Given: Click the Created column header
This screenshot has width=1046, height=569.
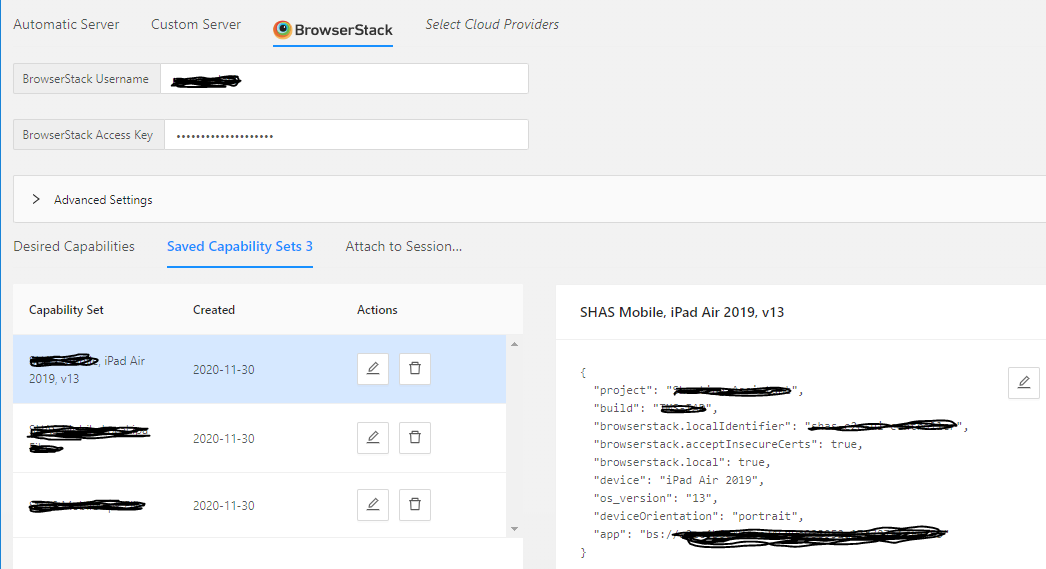Looking at the screenshot, I should (x=213, y=310).
